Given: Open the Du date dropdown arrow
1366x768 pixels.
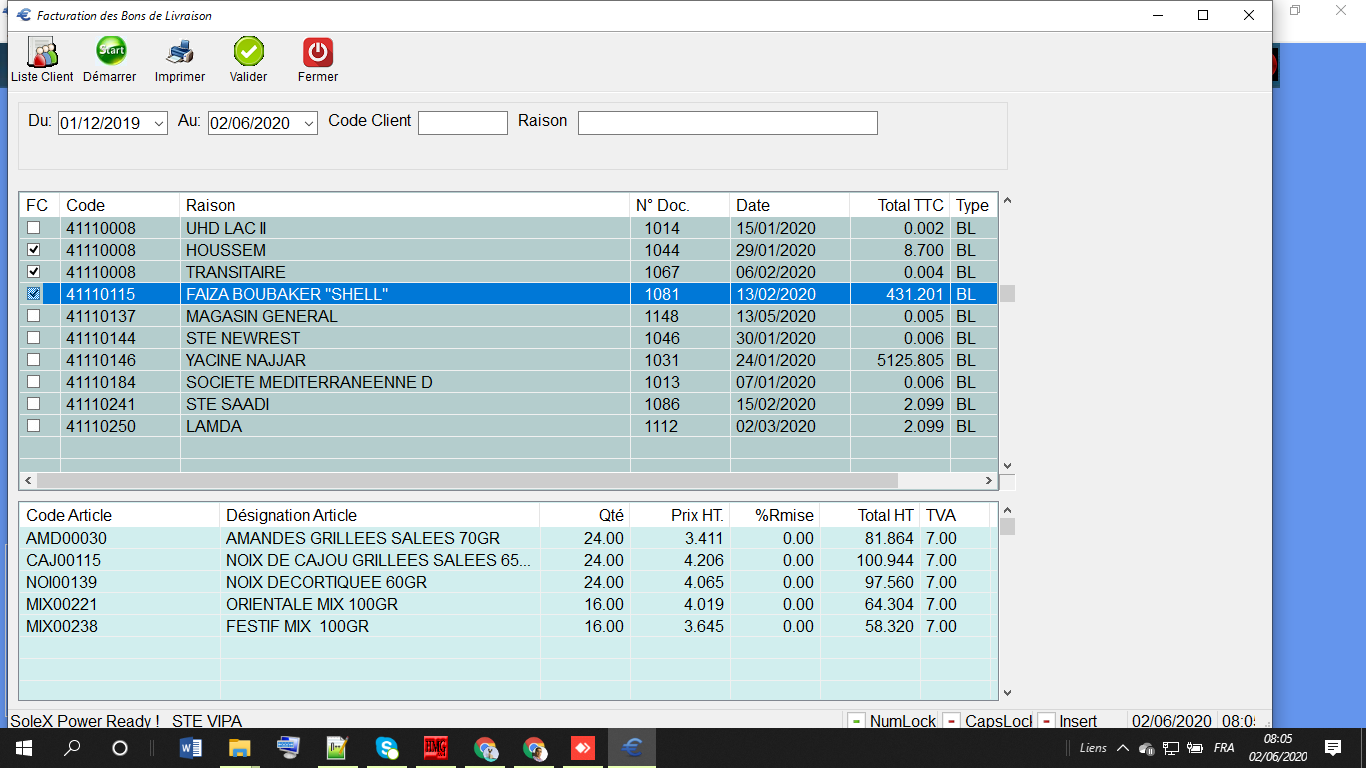Looking at the screenshot, I should pyautogui.click(x=158, y=123).
